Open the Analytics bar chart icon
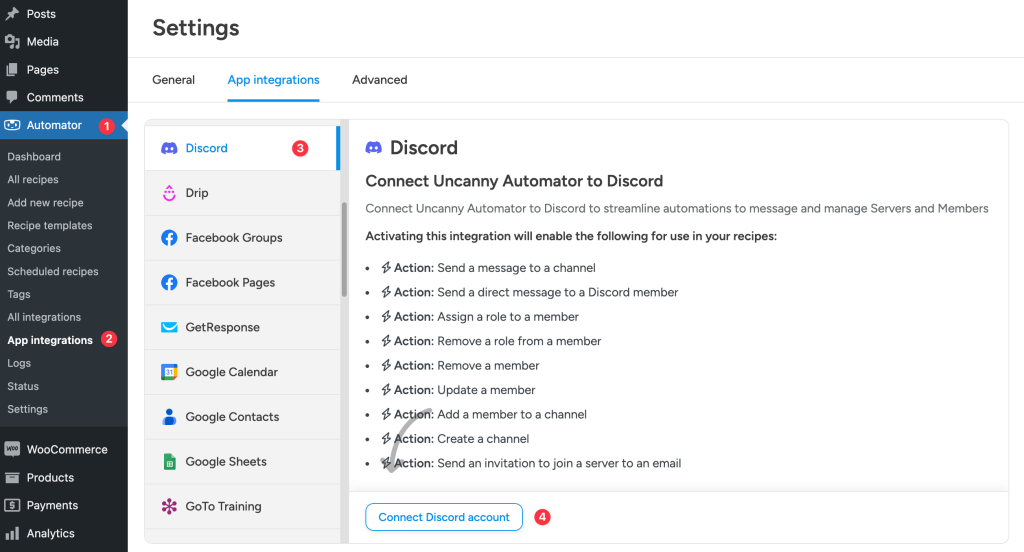The height and width of the screenshot is (552, 1024). 12,533
